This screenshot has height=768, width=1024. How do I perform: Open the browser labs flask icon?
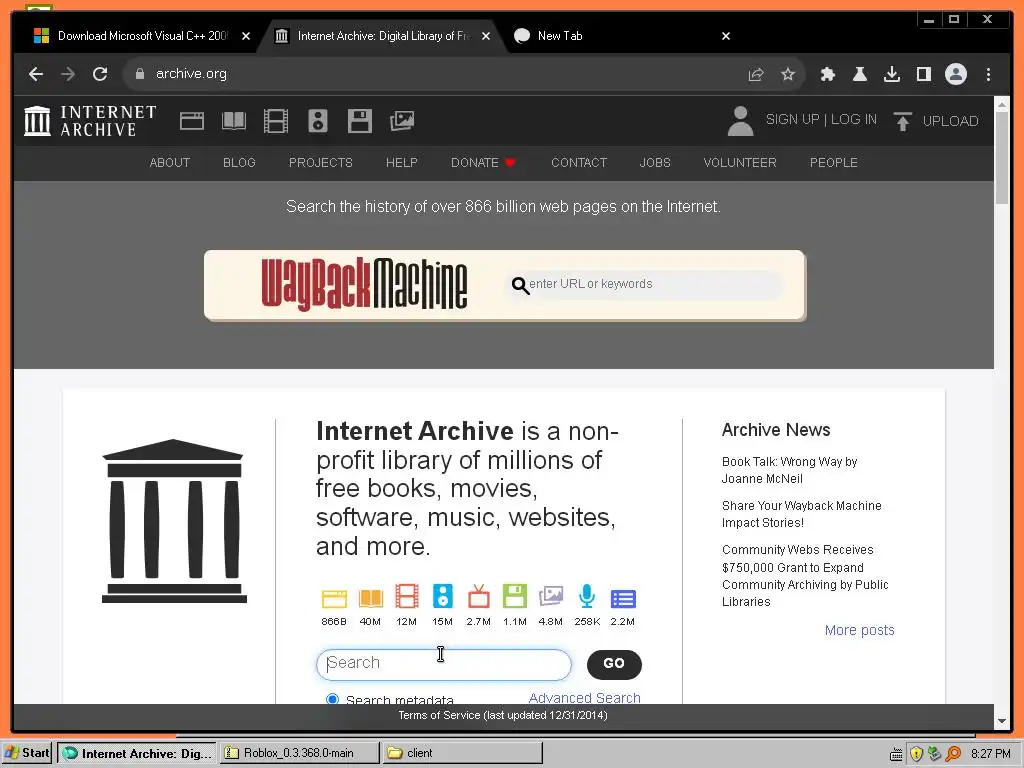[859, 74]
